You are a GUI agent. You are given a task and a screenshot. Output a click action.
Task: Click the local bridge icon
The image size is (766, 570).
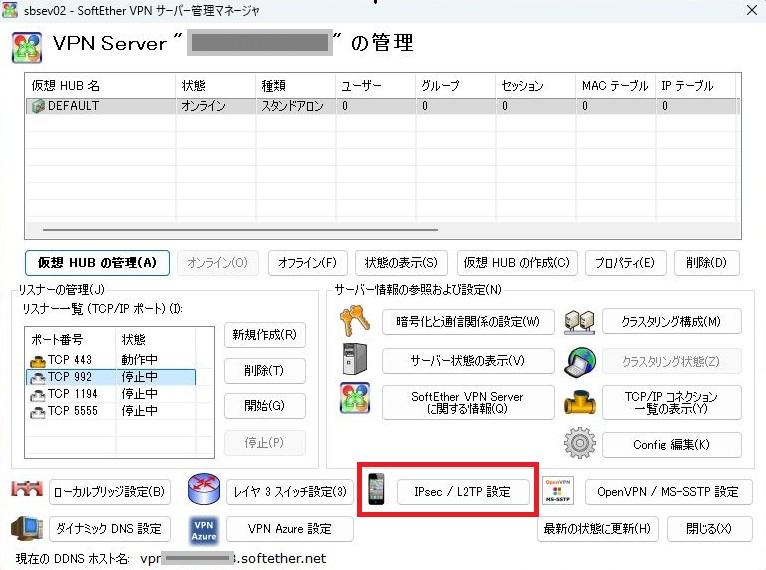coord(27,488)
